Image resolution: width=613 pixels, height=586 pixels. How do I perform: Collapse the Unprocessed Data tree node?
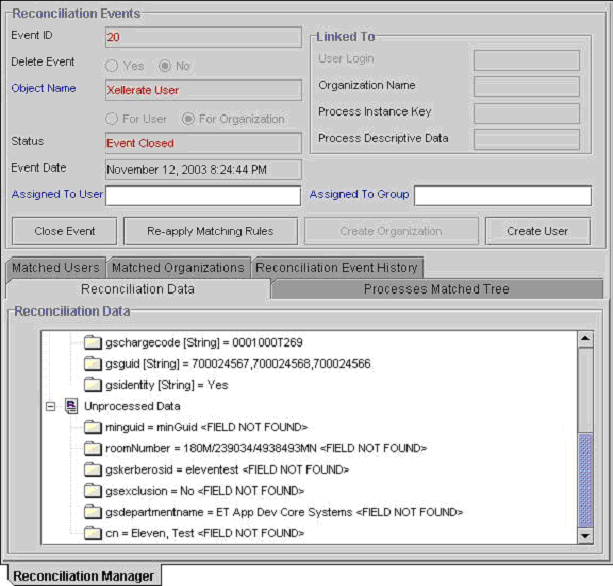pos(50,406)
